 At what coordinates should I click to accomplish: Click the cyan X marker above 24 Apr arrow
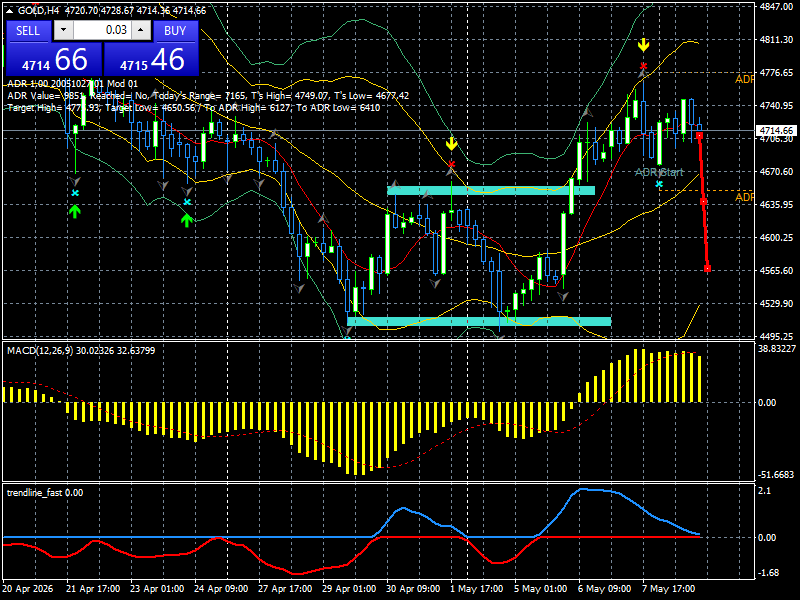(187, 202)
